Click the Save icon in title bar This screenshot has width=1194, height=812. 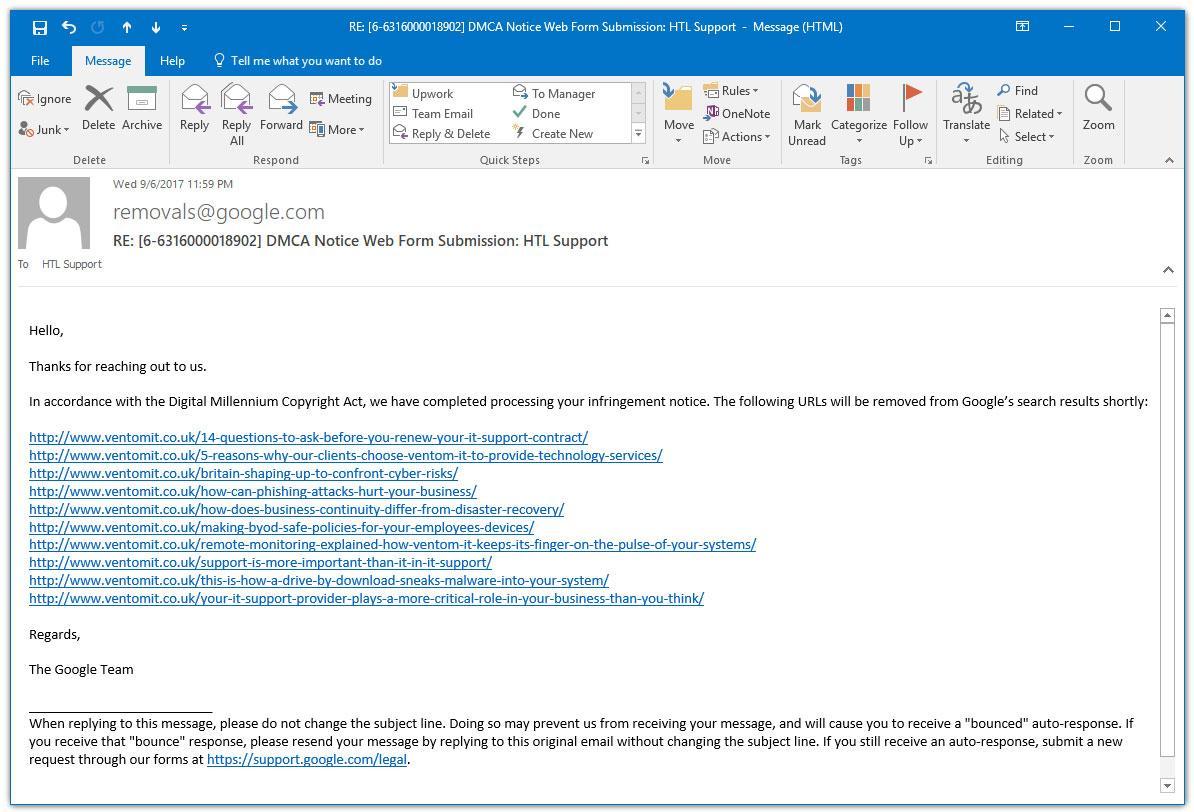click(x=39, y=27)
